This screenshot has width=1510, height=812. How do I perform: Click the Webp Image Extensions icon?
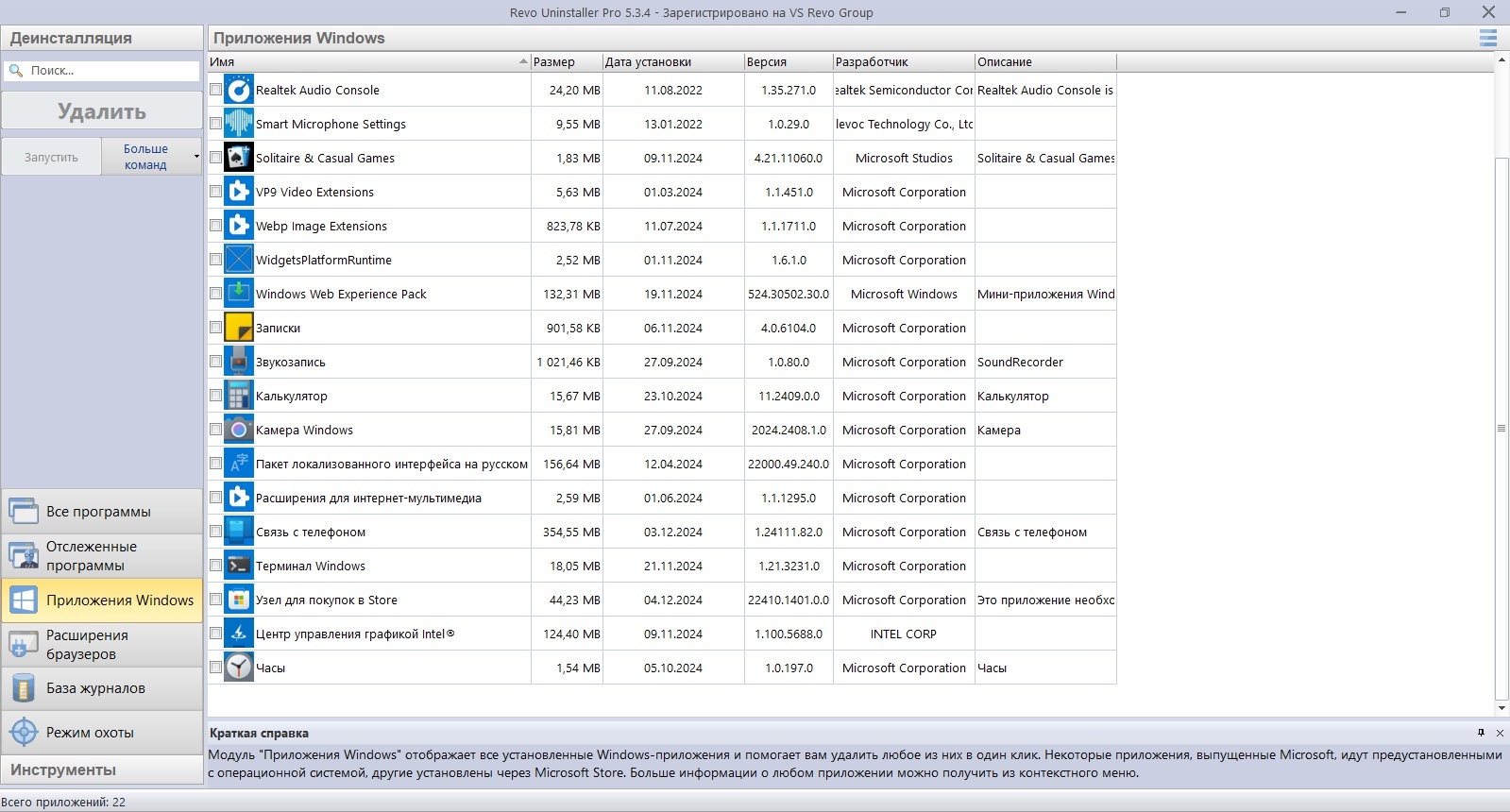coord(239,226)
